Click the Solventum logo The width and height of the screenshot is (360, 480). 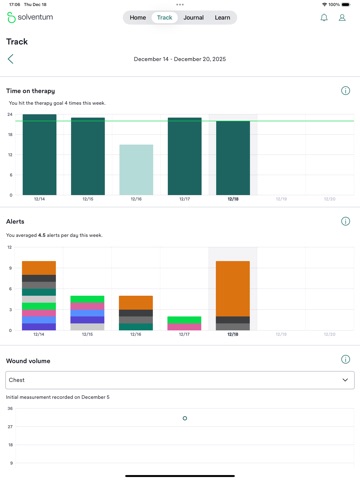pyautogui.click(x=30, y=17)
